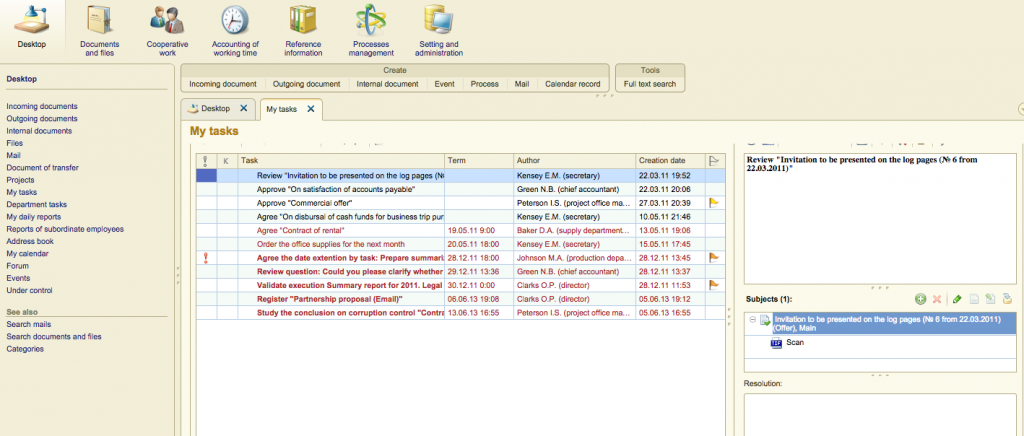Open Forum link in sidebar
The height and width of the screenshot is (436, 1024).
[x=17, y=266]
